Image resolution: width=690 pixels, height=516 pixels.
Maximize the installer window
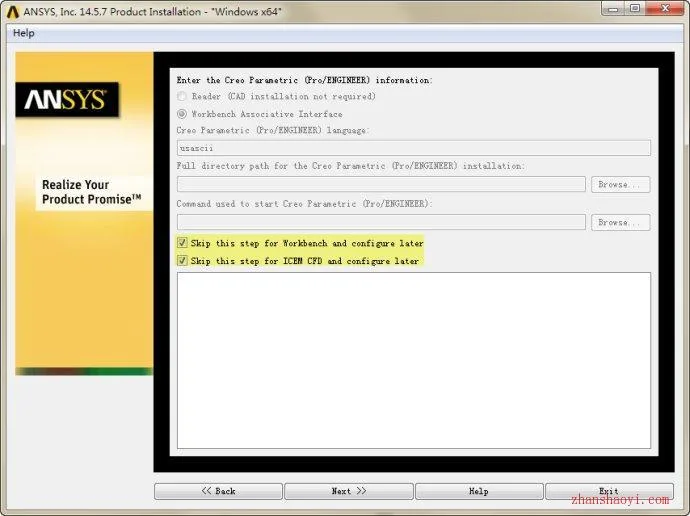635,8
